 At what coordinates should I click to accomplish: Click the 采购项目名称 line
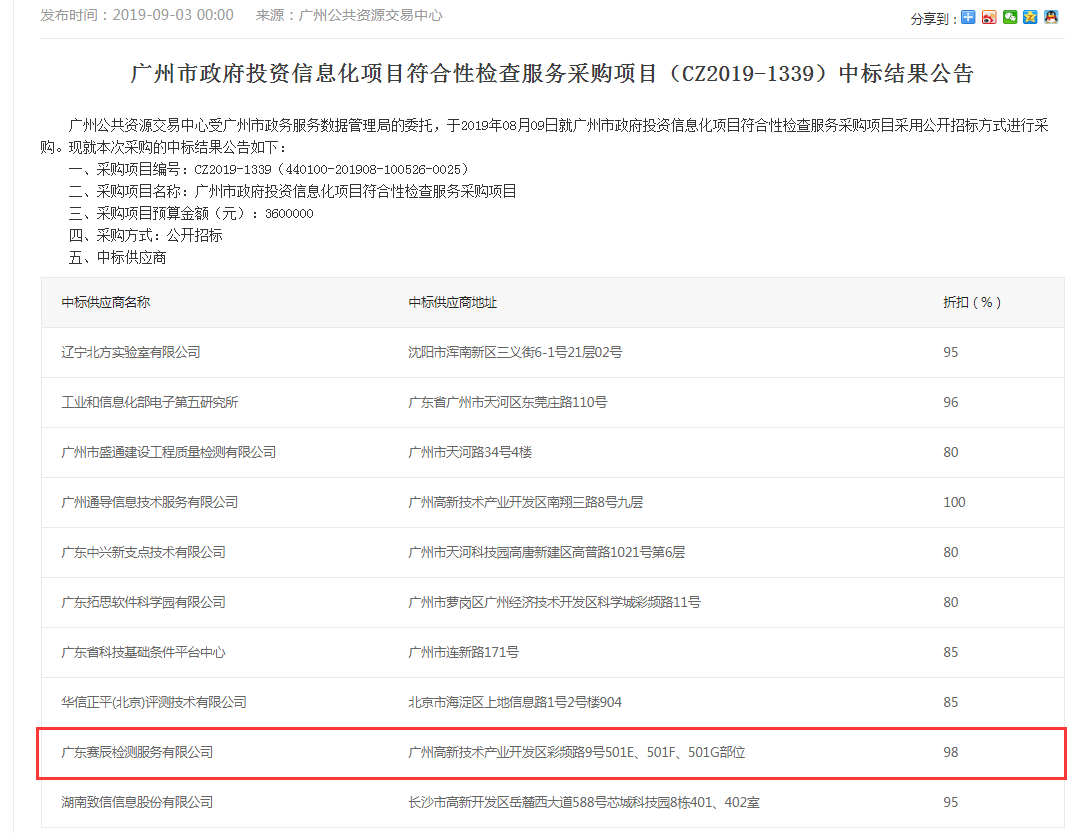pyautogui.click(x=293, y=192)
